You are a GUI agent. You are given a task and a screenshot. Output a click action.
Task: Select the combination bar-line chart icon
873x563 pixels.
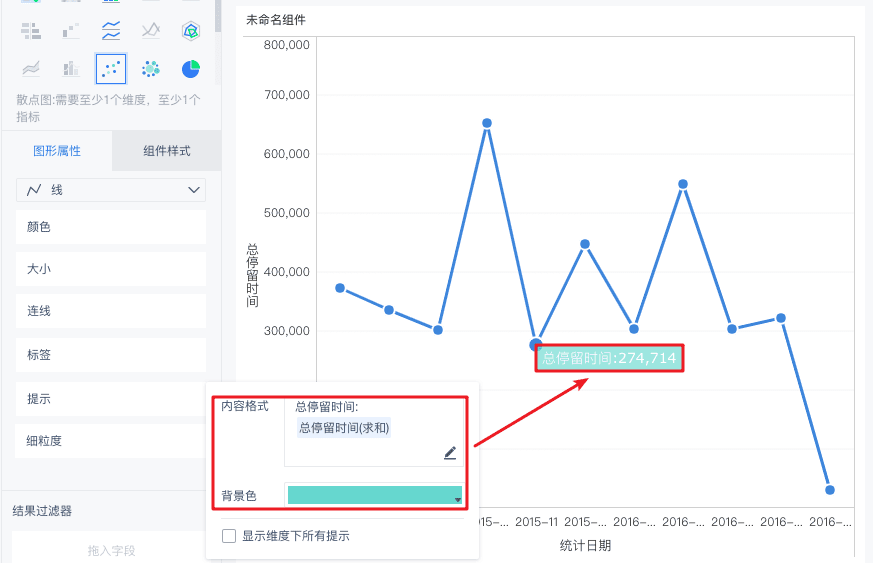(71, 69)
